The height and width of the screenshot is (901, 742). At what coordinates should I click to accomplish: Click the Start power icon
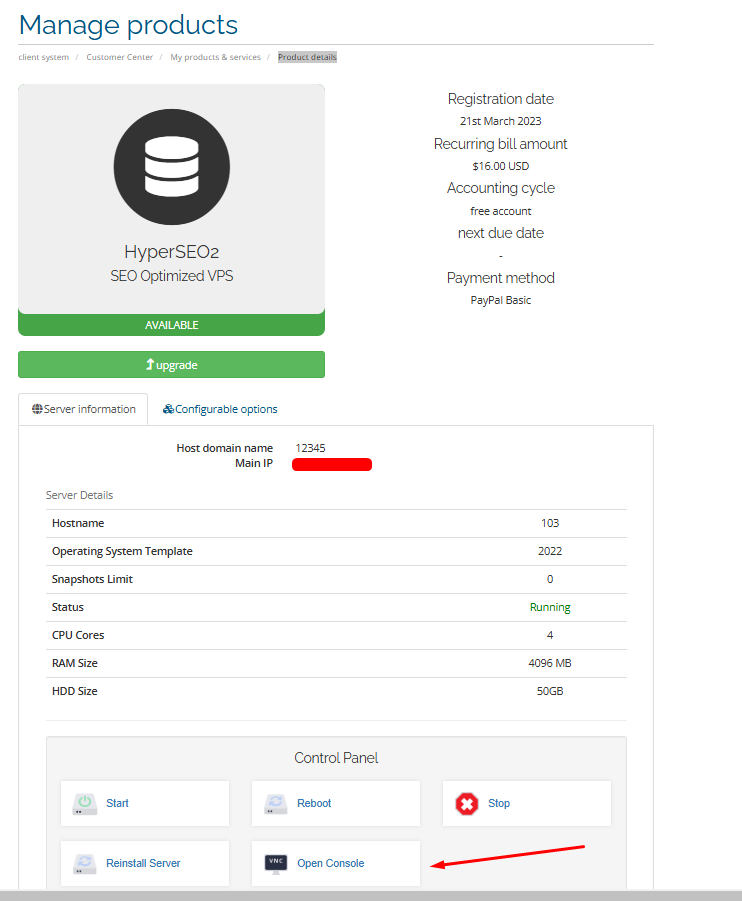84,804
